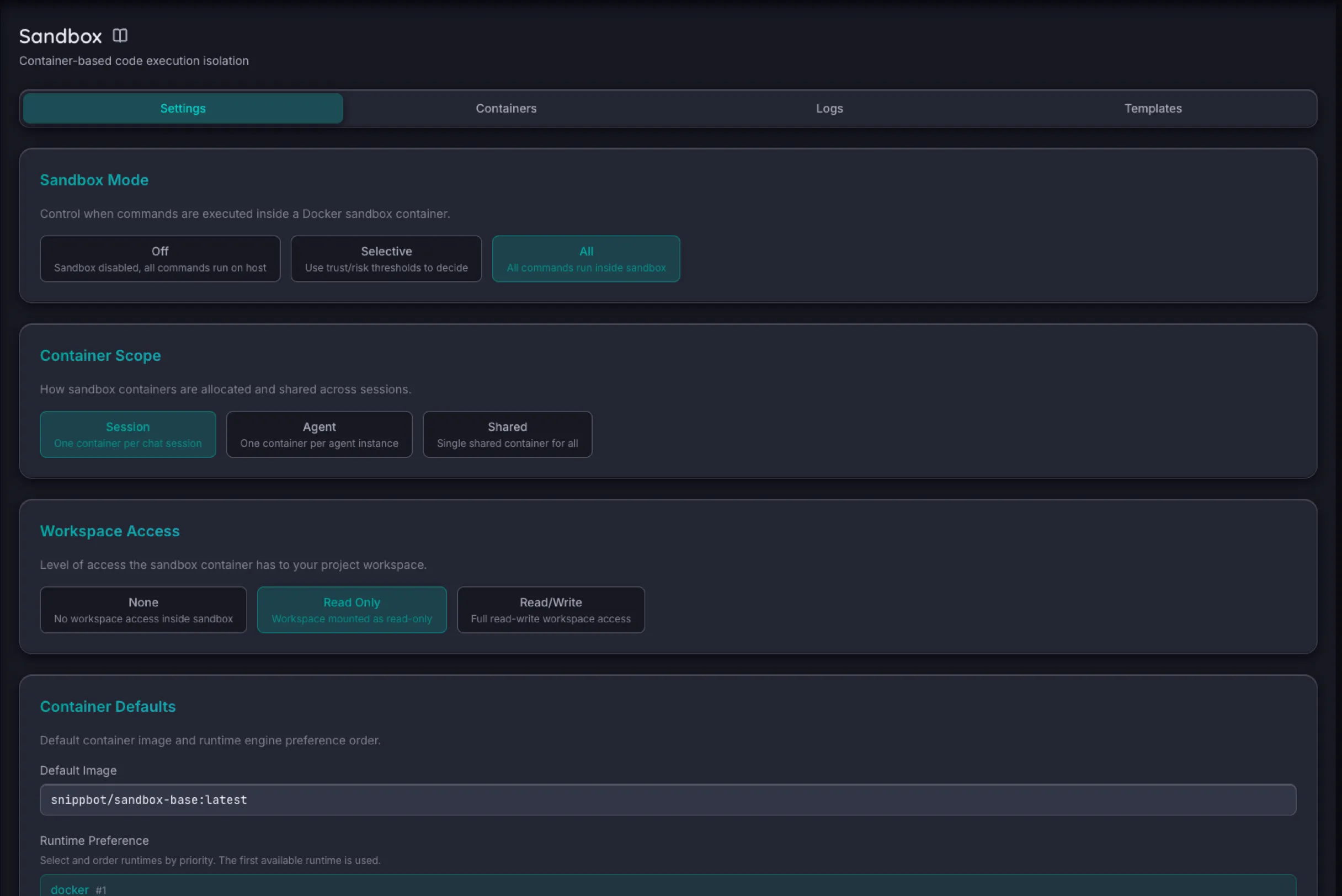Screen dimensions: 1342x896
Task: Click the Sandbox Mode heading
Action: (x=94, y=180)
